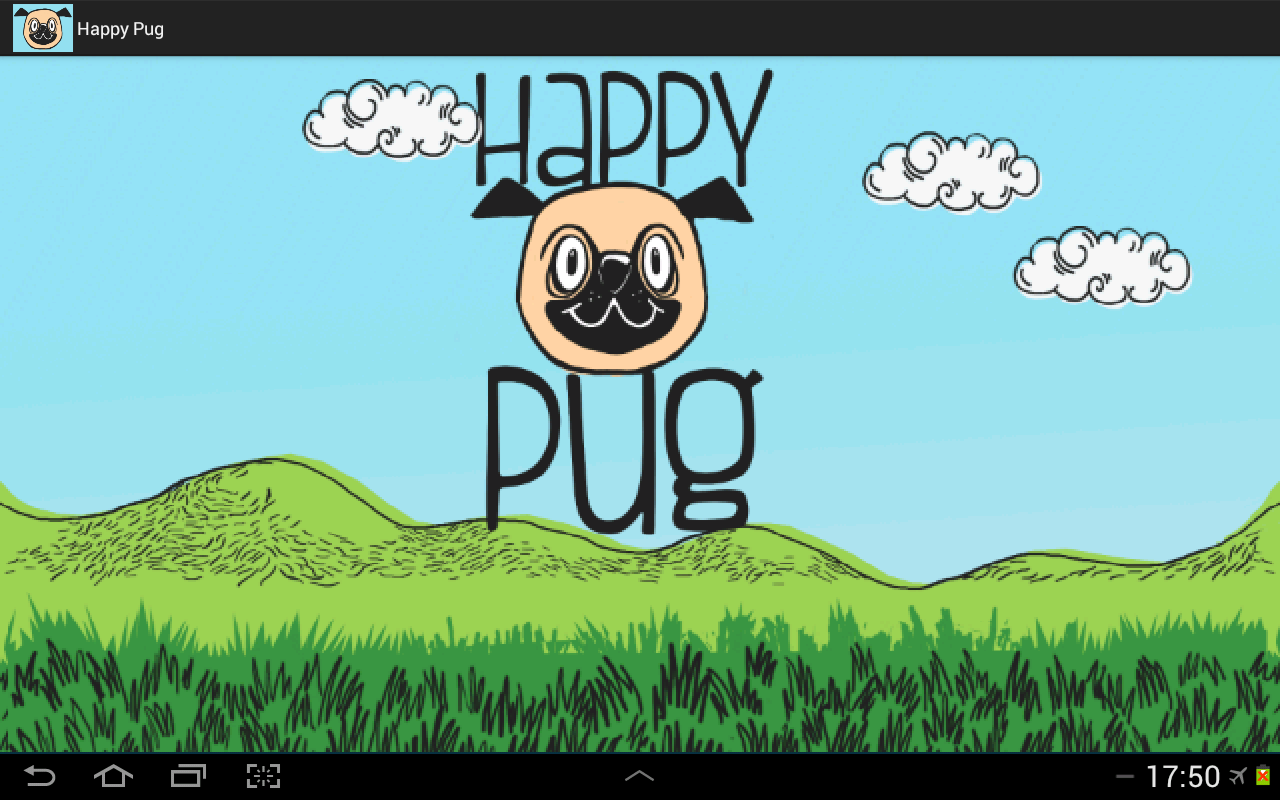Tap the pug's left black ear

tap(508, 199)
